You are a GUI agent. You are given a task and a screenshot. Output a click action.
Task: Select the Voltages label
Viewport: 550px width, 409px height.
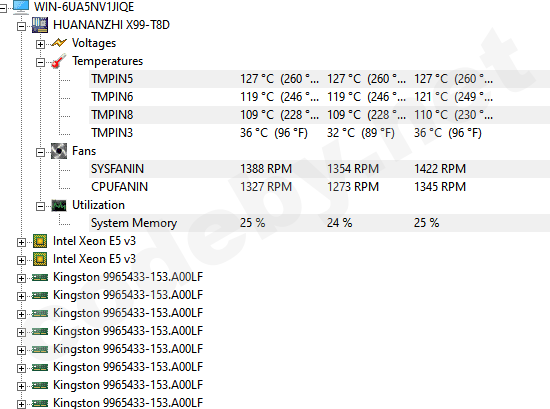94,43
